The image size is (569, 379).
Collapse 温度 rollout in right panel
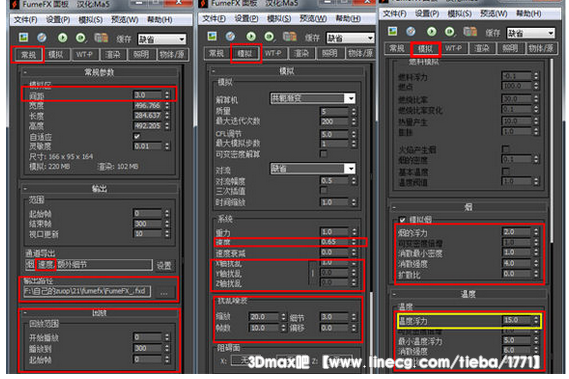point(468,294)
